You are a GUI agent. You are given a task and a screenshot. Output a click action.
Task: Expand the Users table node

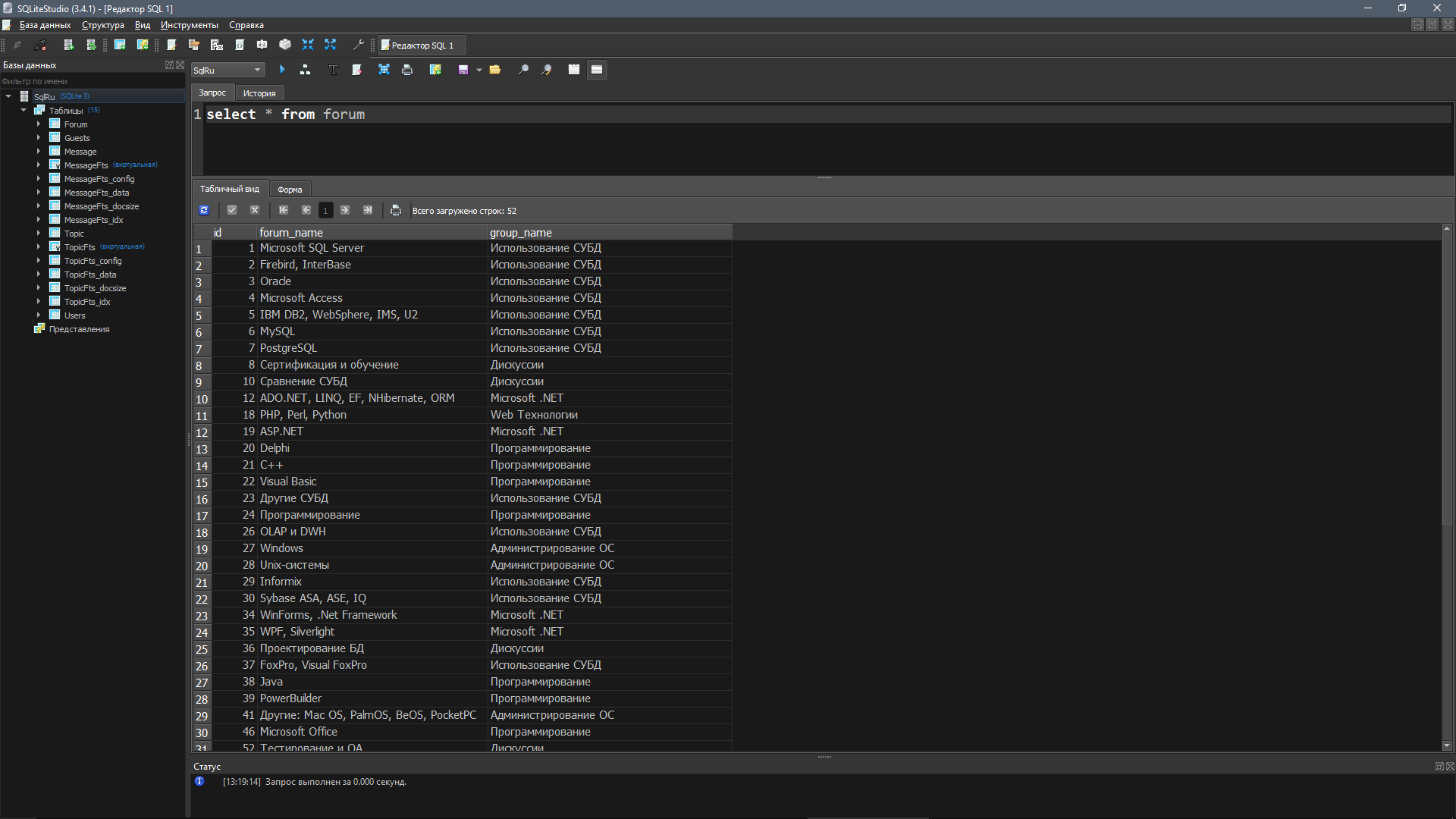click(x=39, y=315)
